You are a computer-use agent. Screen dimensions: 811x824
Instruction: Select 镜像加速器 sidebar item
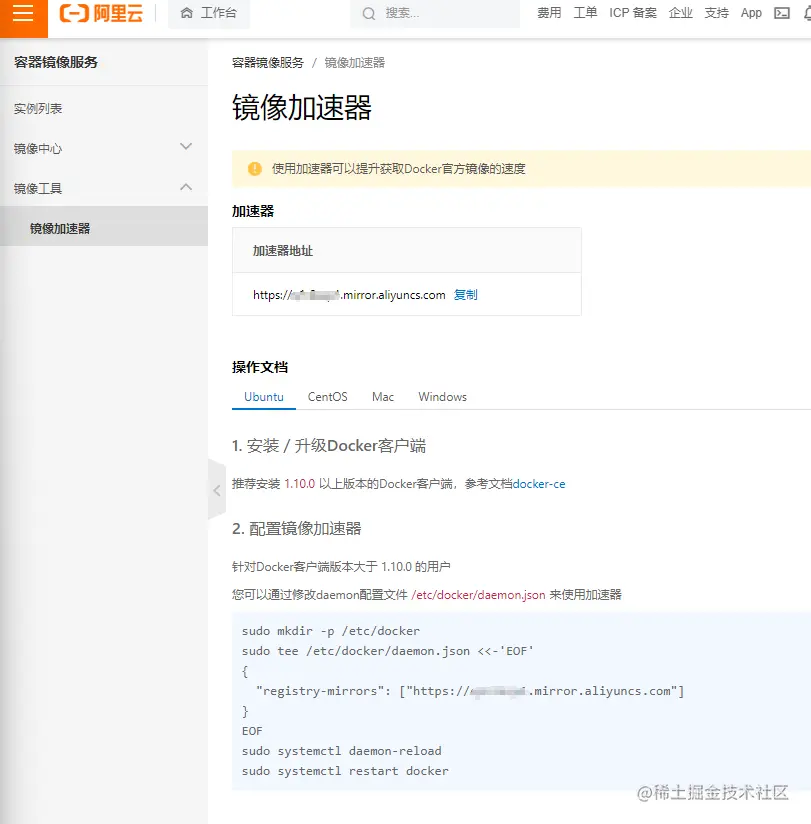(104, 229)
